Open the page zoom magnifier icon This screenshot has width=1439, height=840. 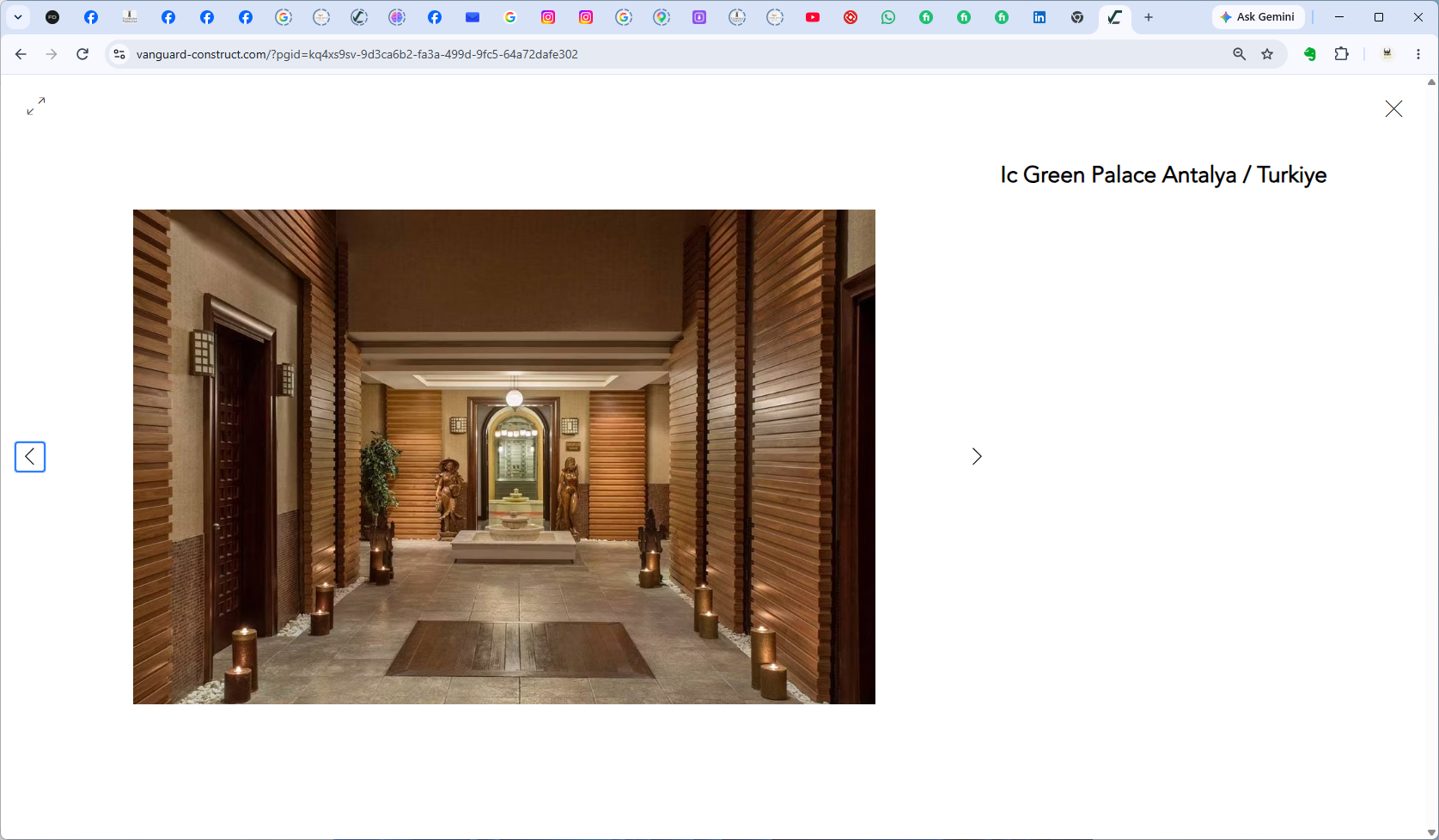[1239, 54]
